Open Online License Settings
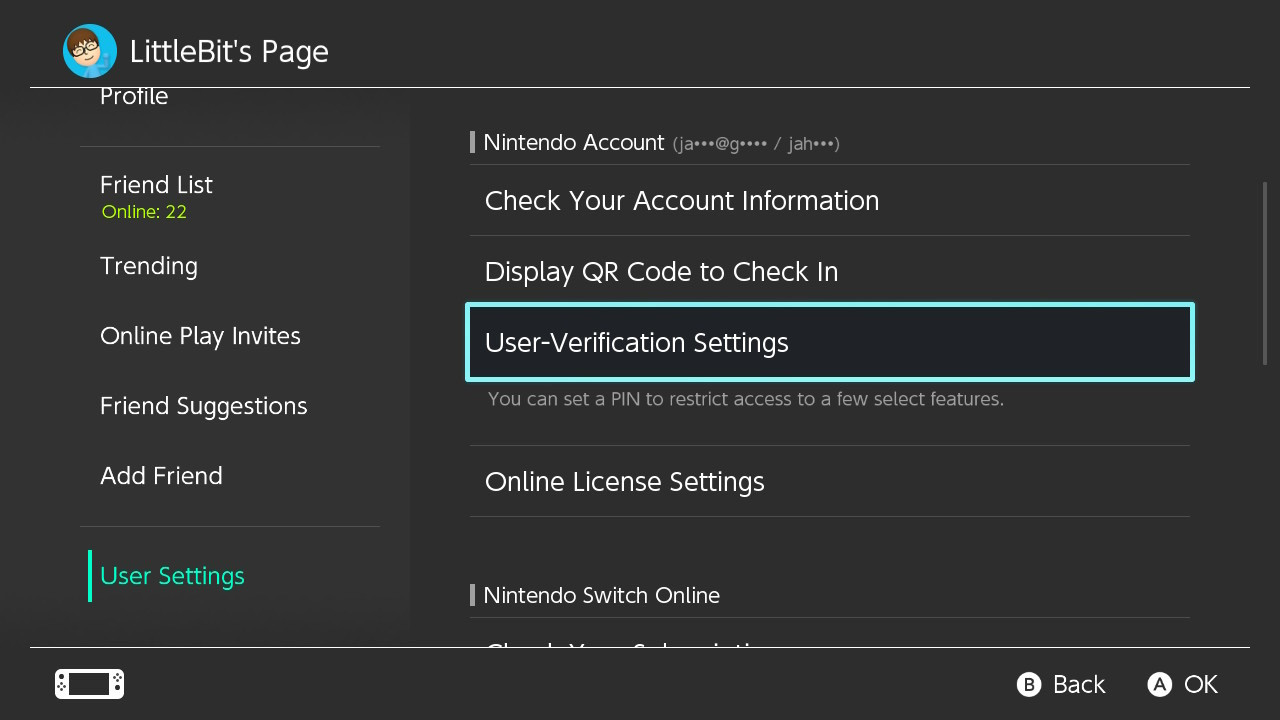 tap(829, 481)
